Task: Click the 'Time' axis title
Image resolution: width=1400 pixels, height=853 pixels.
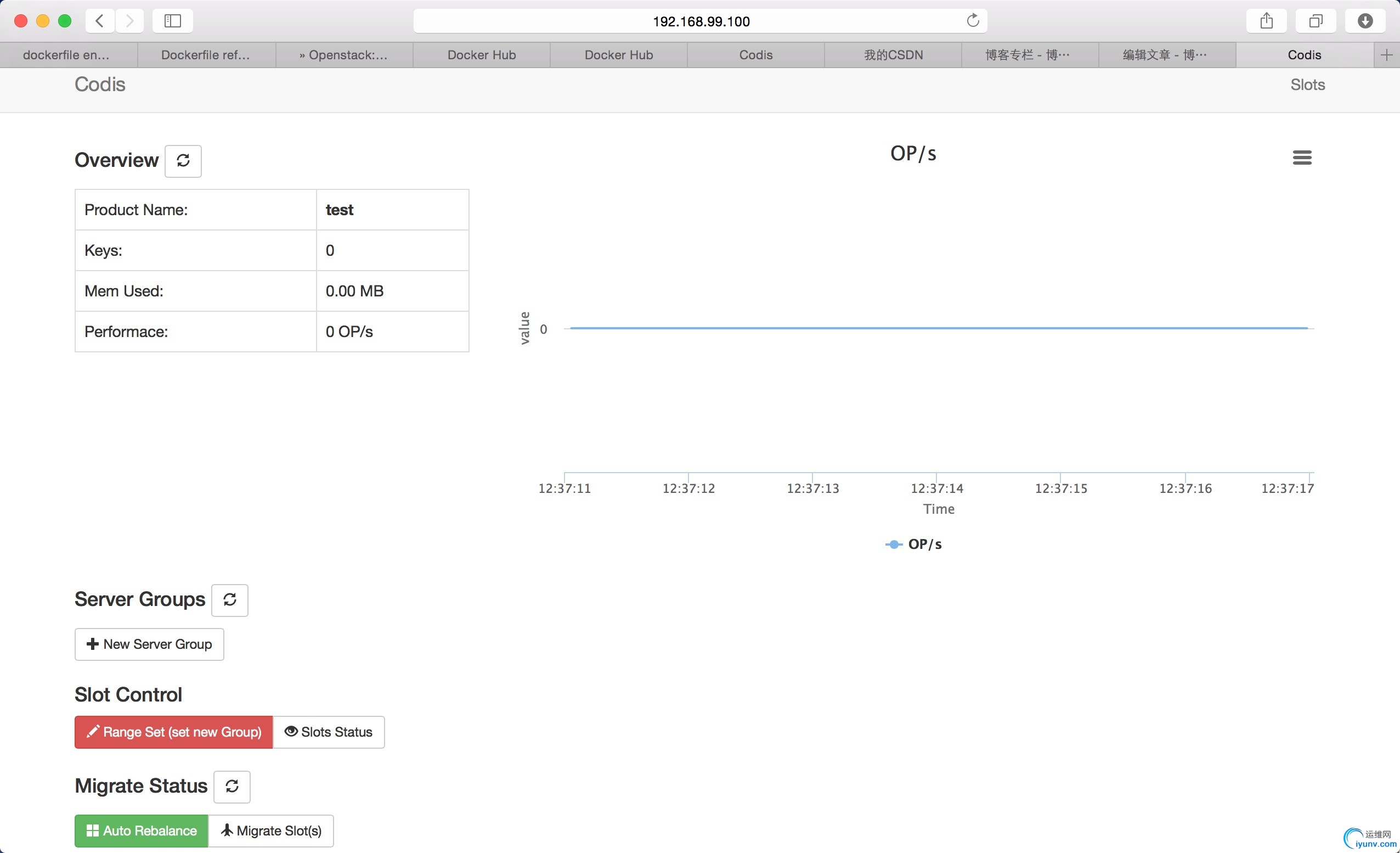Action: pos(939,509)
